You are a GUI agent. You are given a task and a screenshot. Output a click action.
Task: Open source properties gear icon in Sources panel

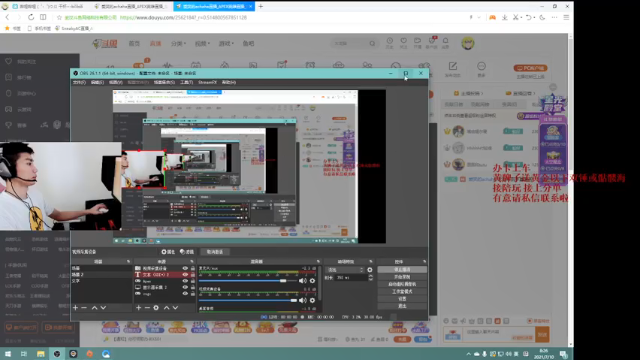156,308
